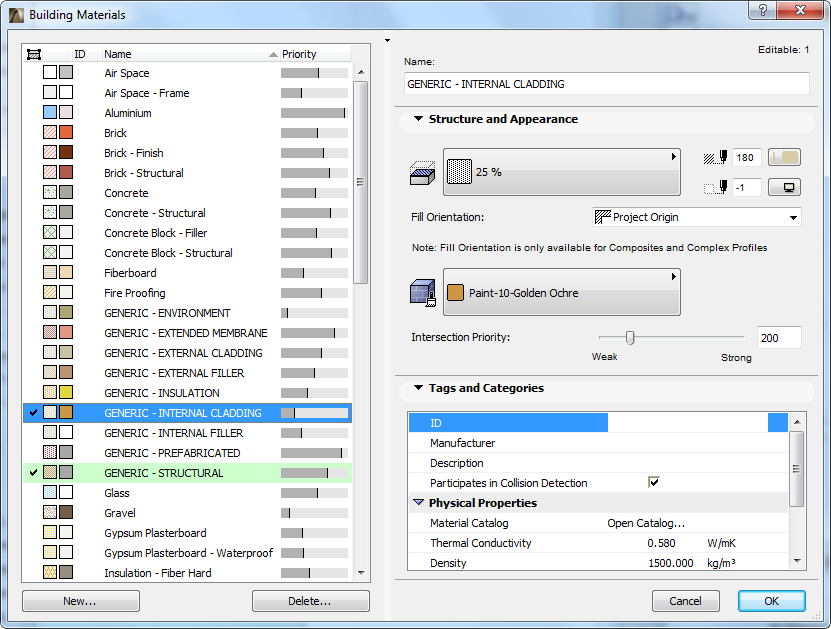Viewport: 831px width, 629px height.
Task: Click the surface paint cube icon
Action: (x=423, y=293)
